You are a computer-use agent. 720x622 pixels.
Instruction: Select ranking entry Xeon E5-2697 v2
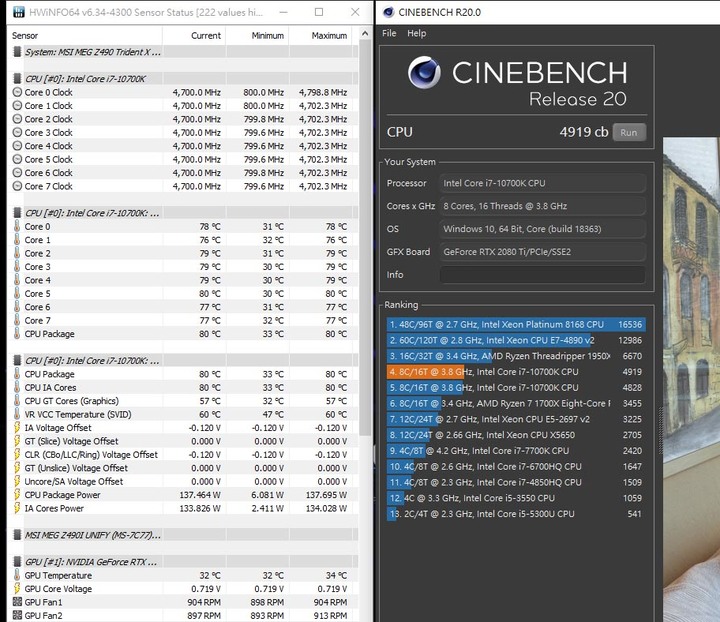click(516, 419)
